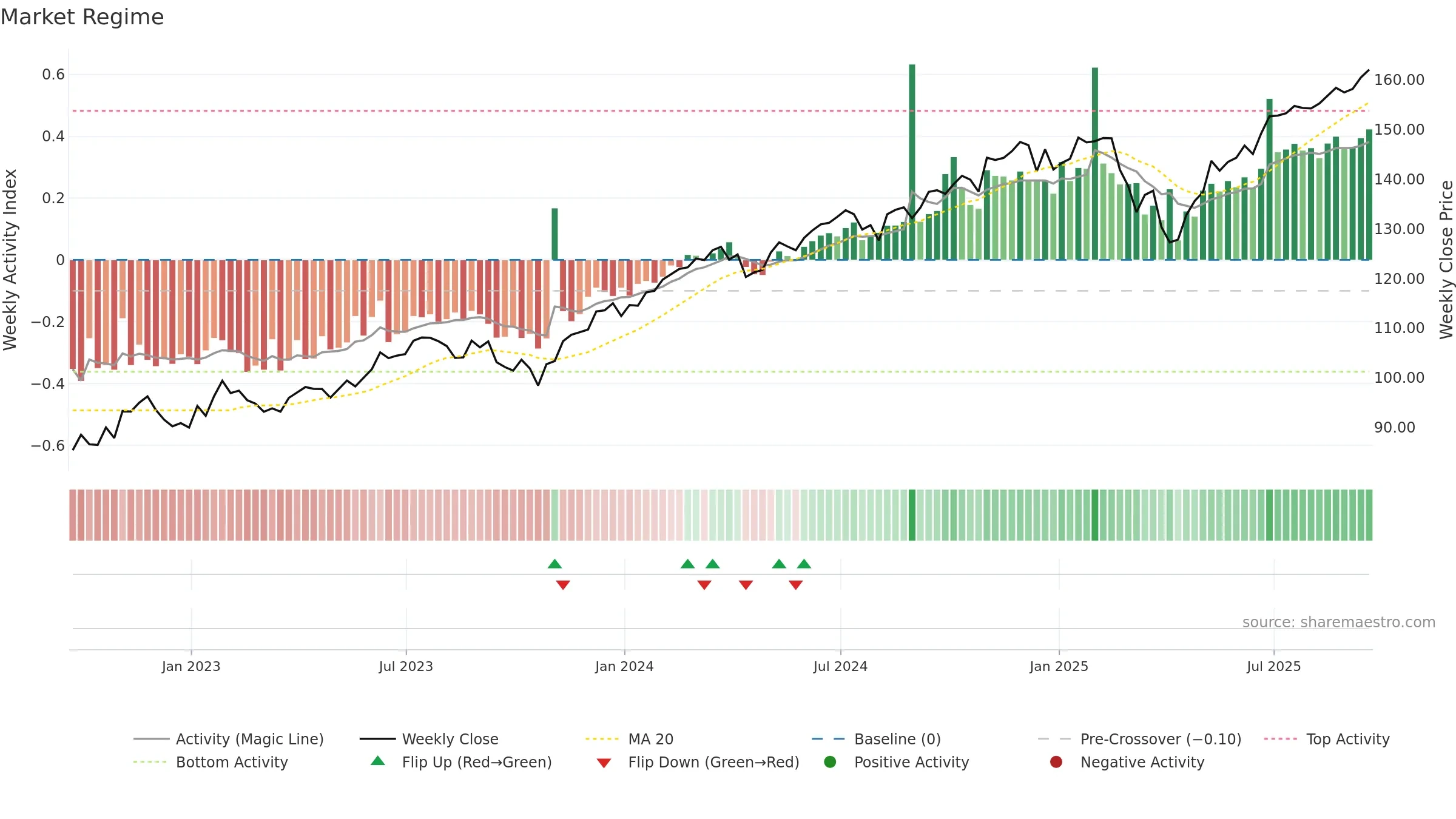This screenshot has width=1456, height=819.
Task: Toggle the Bottom Activity legend entry
Action: coord(211,762)
